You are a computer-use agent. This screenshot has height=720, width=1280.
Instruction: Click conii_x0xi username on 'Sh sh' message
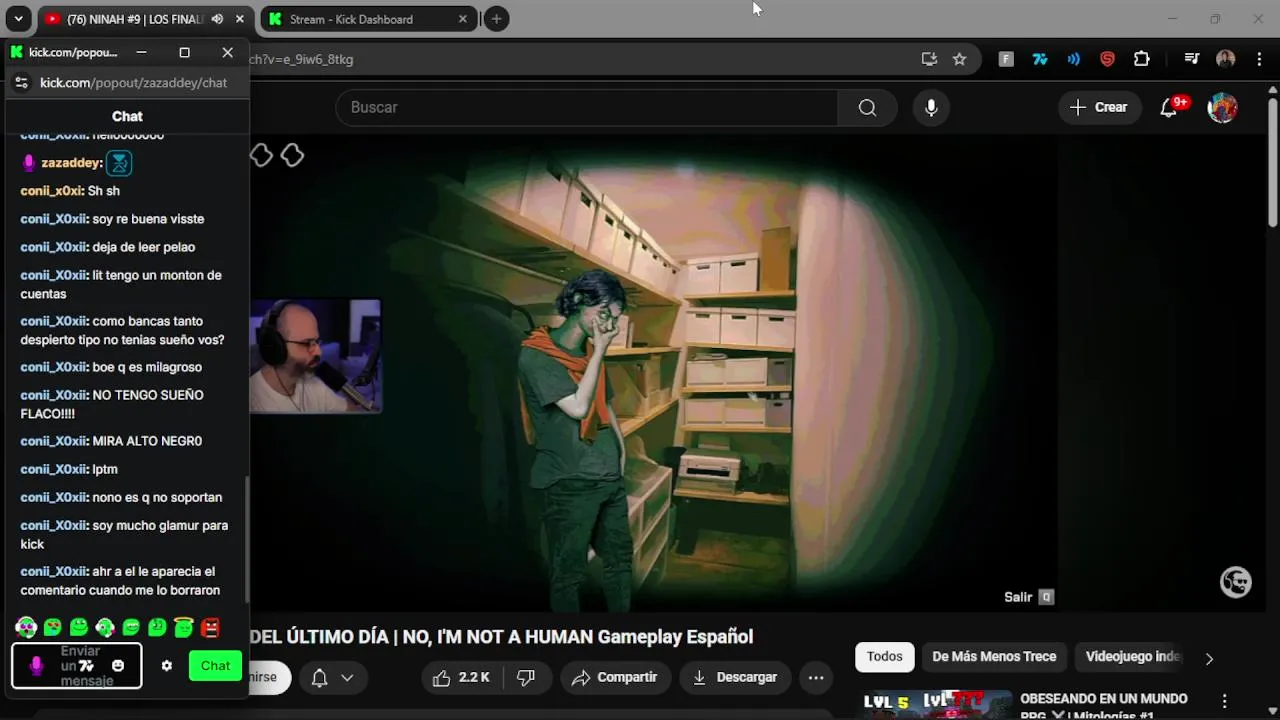52,191
